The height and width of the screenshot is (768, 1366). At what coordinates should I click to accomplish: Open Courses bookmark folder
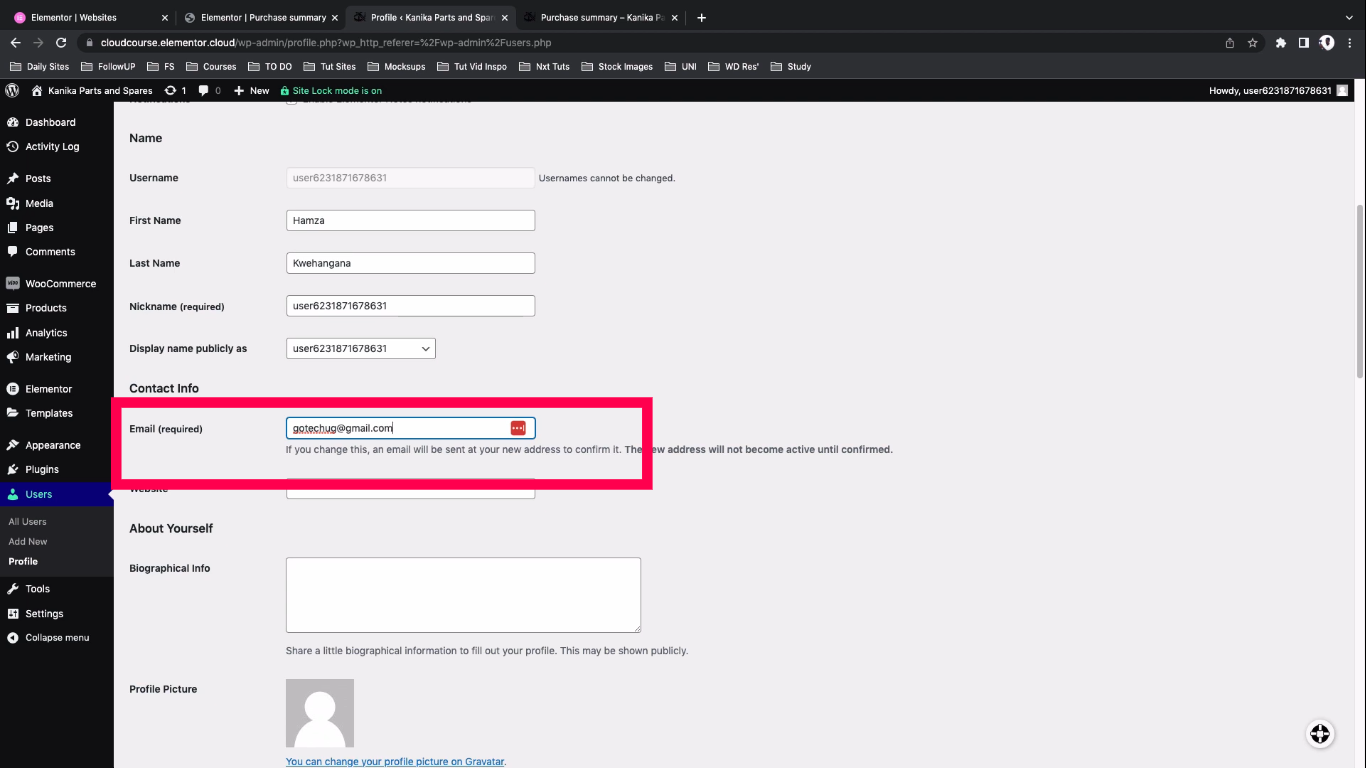click(211, 66)
